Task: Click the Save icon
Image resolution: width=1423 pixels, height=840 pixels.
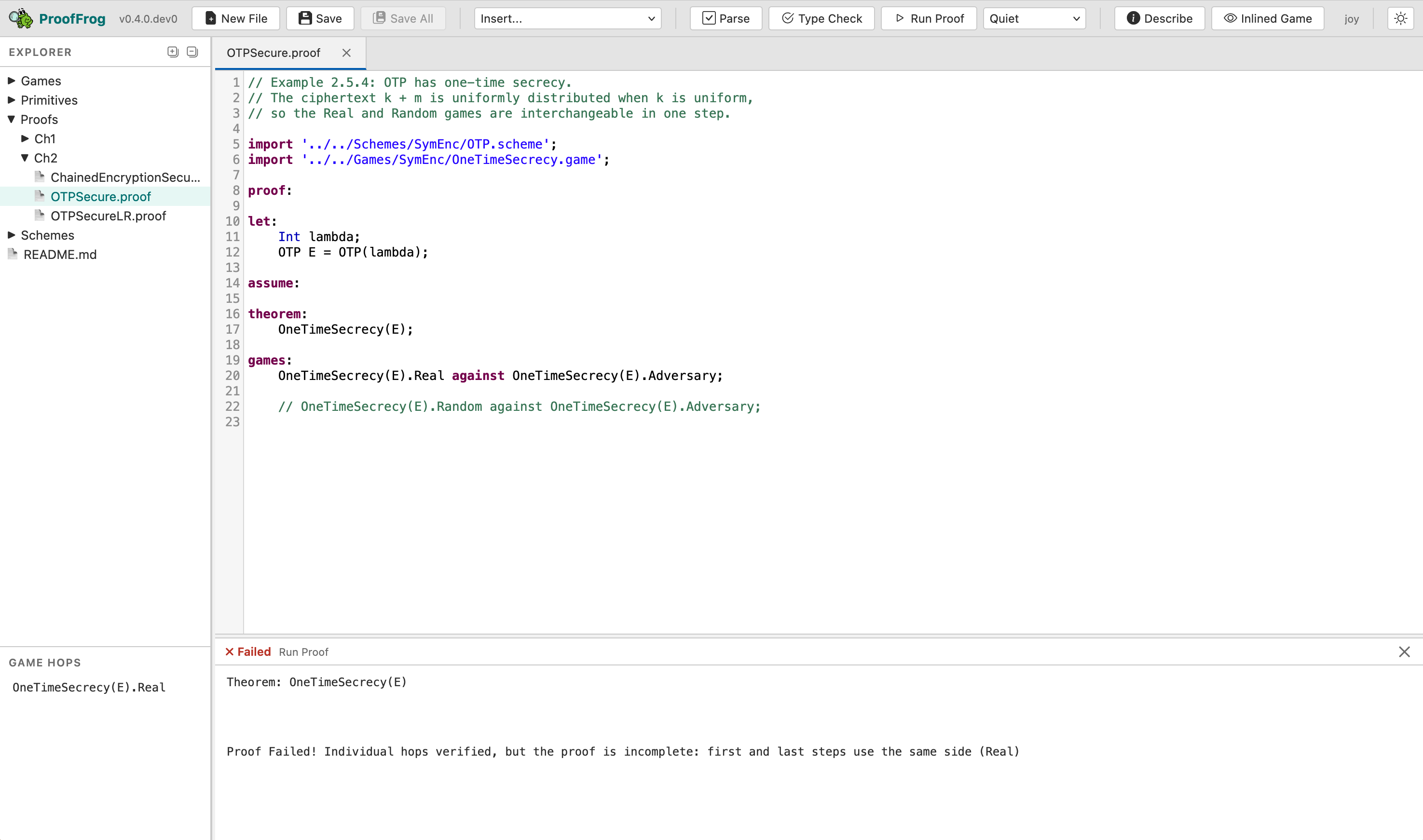Action: tap(306, 18)
